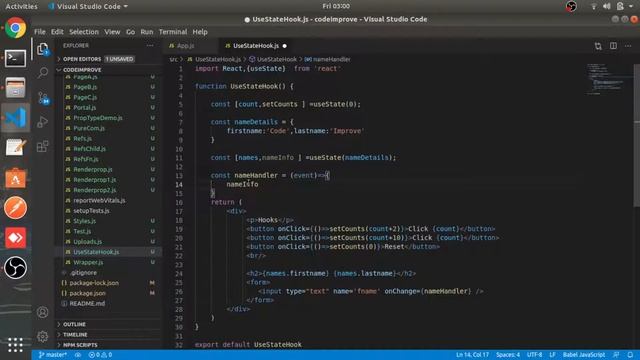The image size is (640, 360).
Task: Open the system menu arrow in top bar
Action: click(x=631, y=7)
